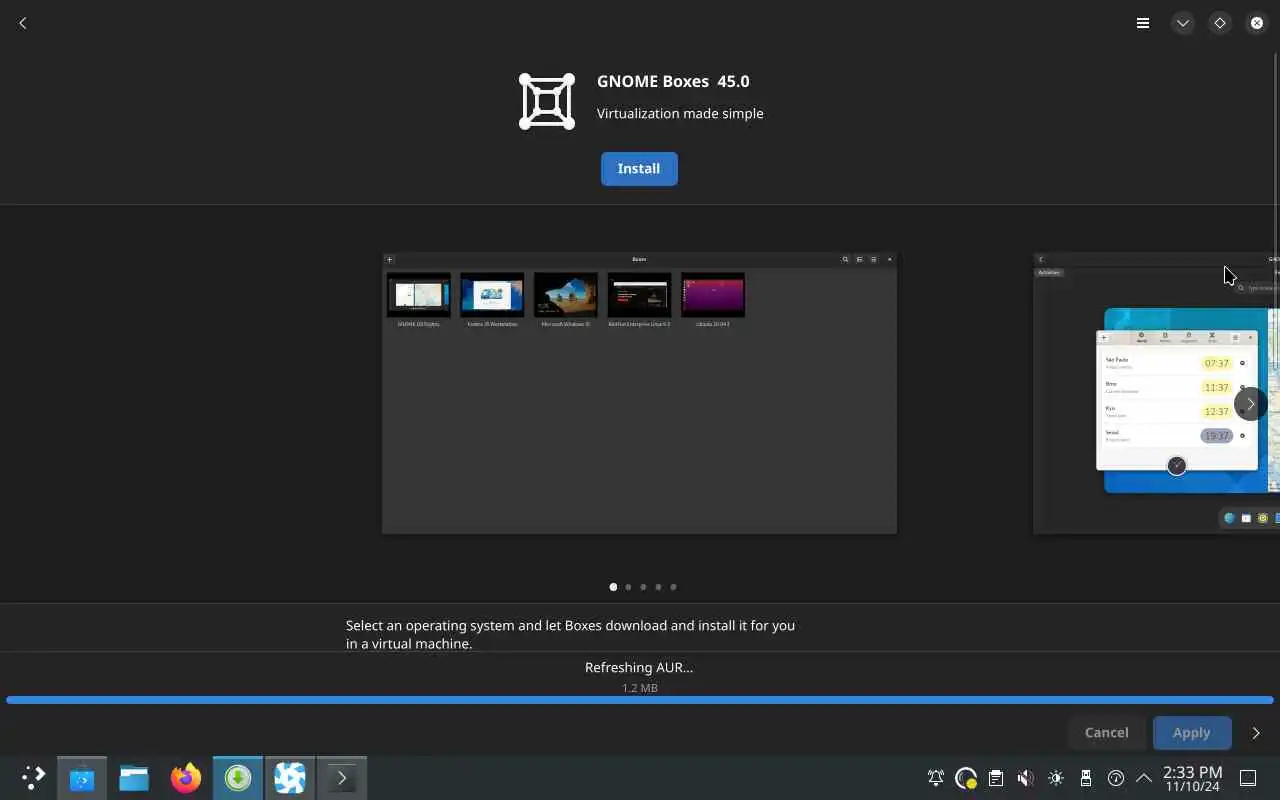Open the hamburger menu in the header
The image size is (1280, 800).
pos(1143,23)
